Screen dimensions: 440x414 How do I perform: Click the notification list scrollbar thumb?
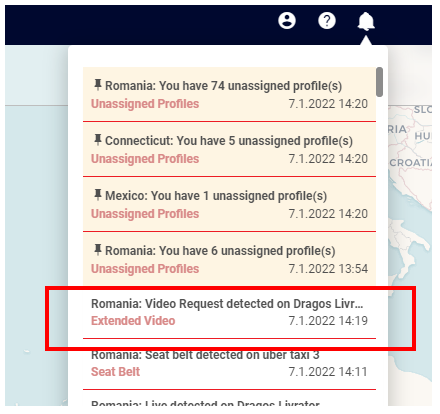(x=379, y=82)
